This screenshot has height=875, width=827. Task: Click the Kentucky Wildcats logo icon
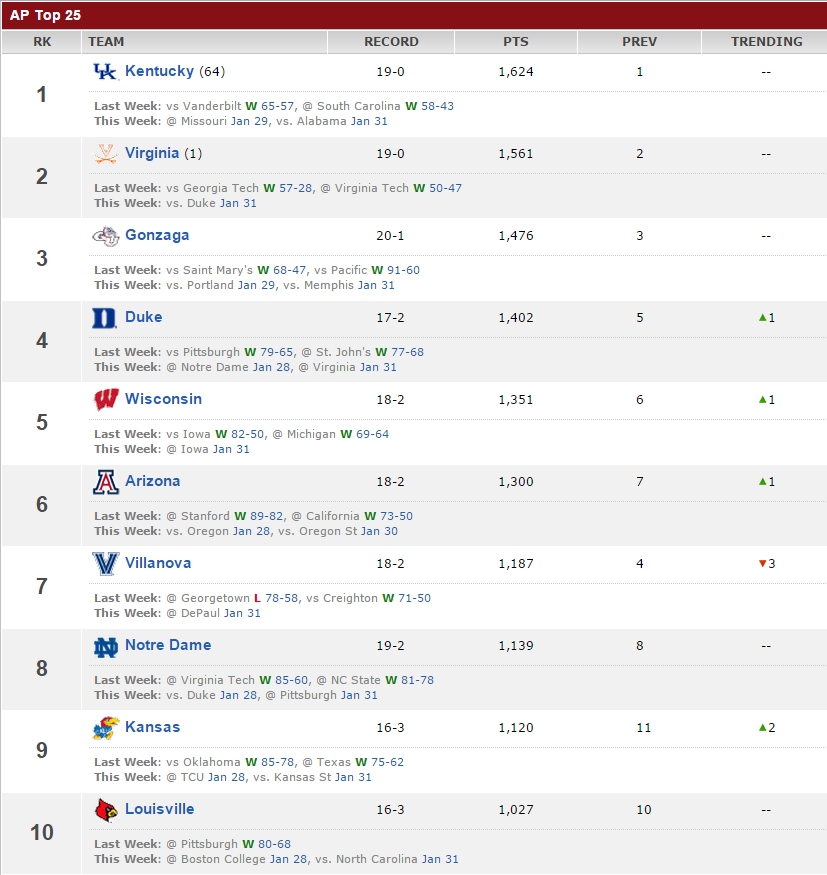[105, 71]
